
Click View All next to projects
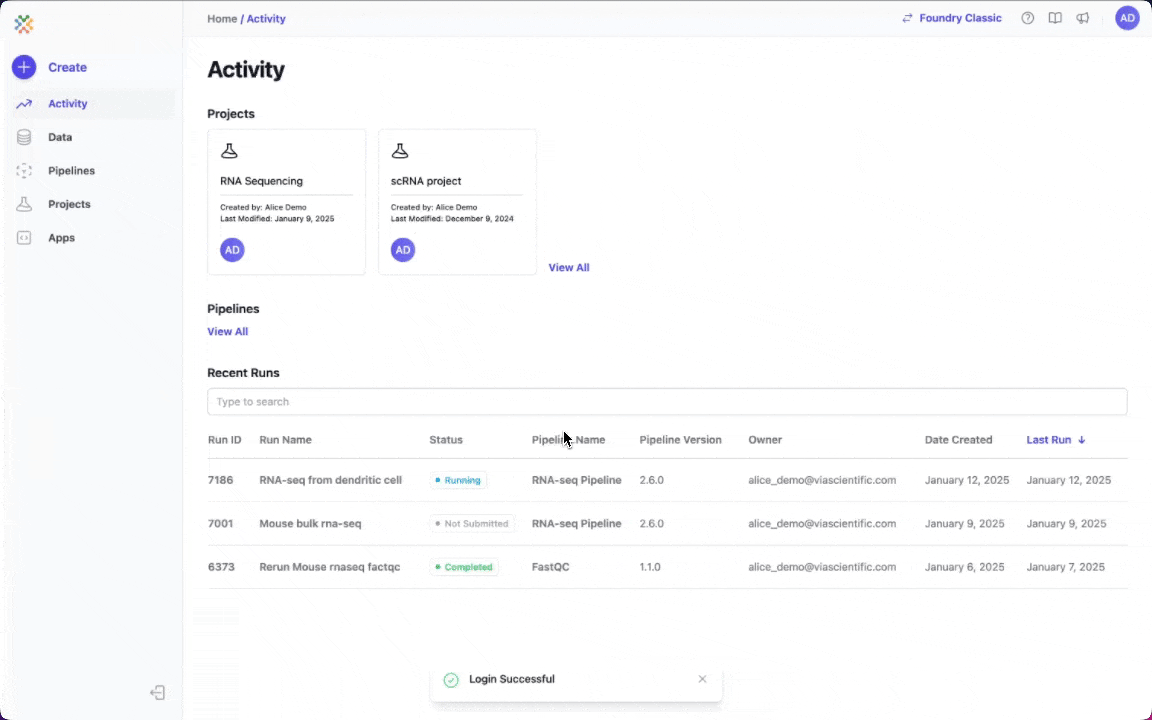pos(568,268)
